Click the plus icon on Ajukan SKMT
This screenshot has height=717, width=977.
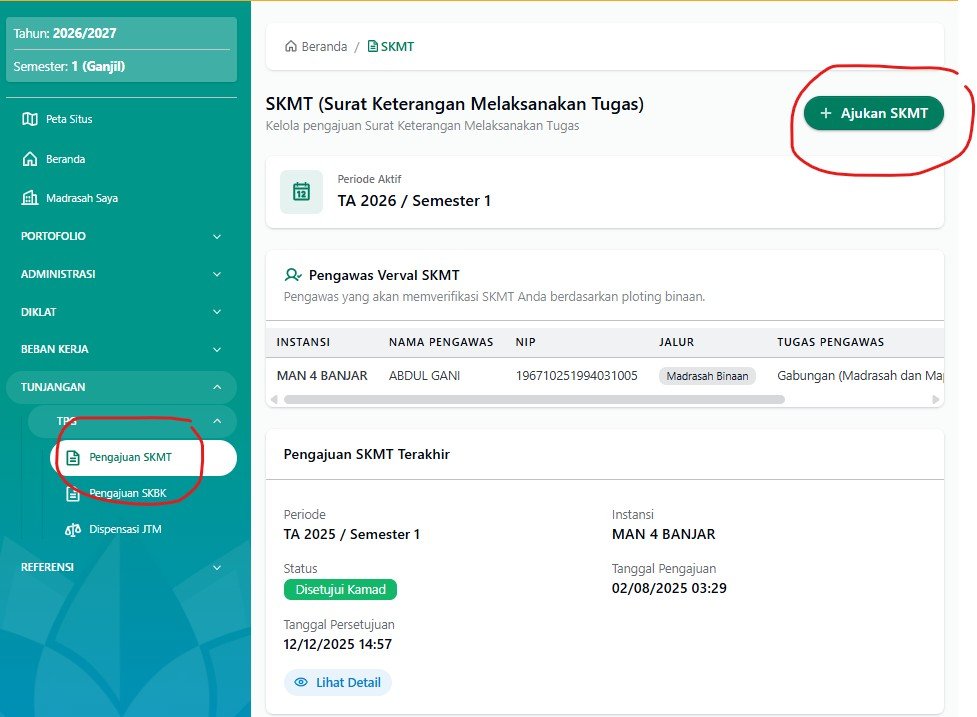click(x=826, y=113)
